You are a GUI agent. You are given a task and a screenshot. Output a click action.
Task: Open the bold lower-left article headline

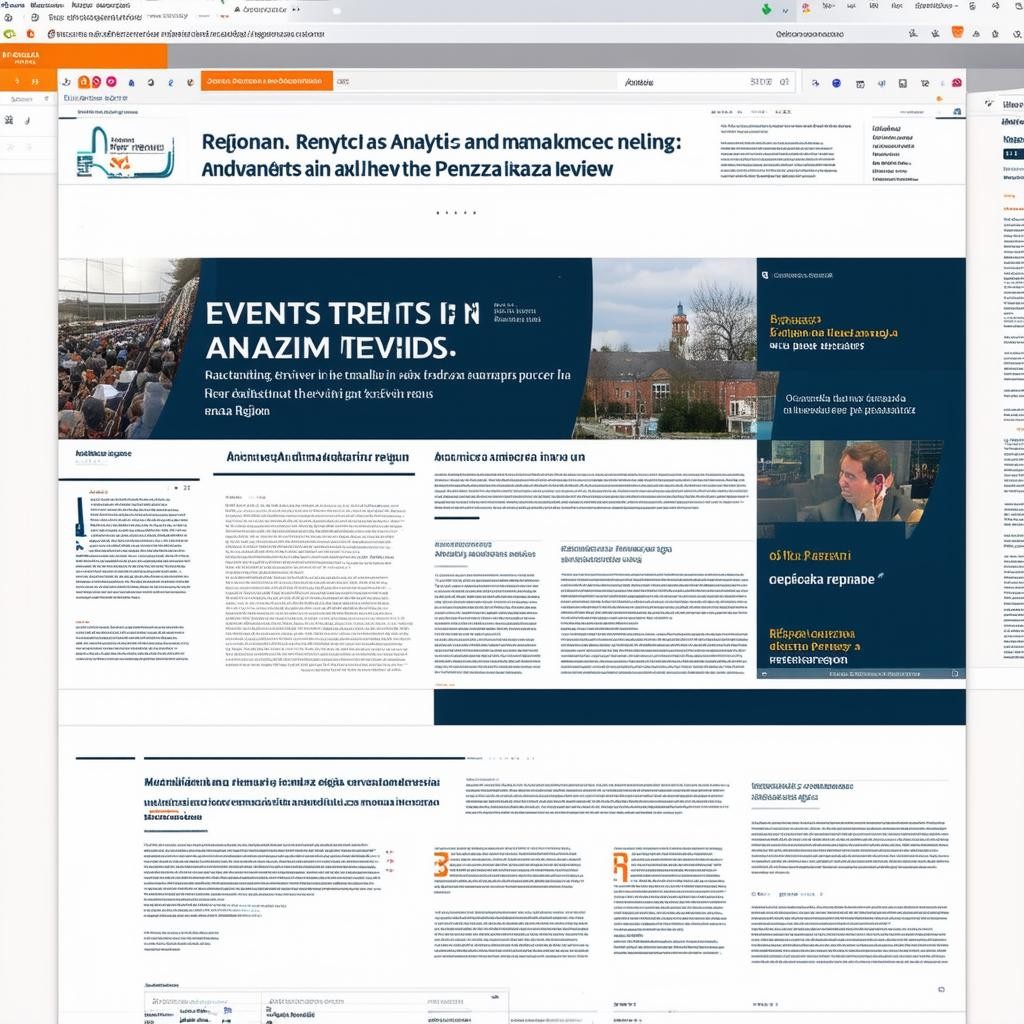click(292, 793)
